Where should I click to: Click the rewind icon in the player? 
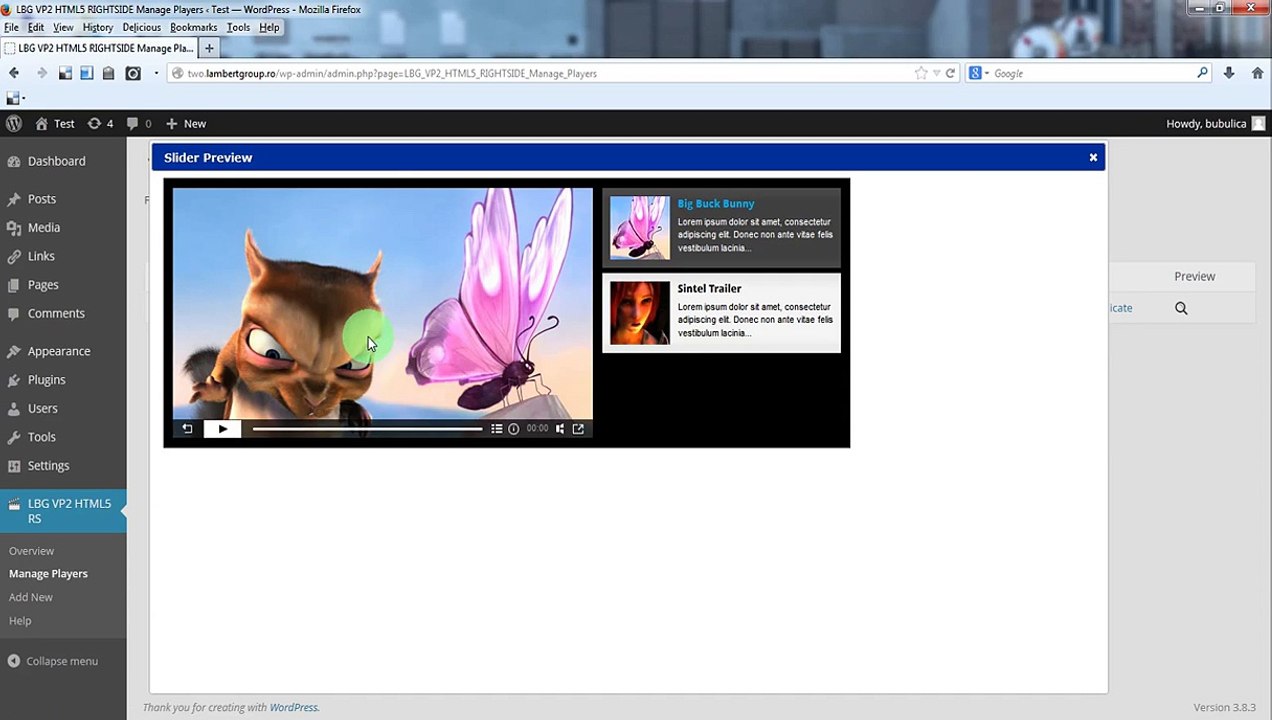click(x=187, y=429)
